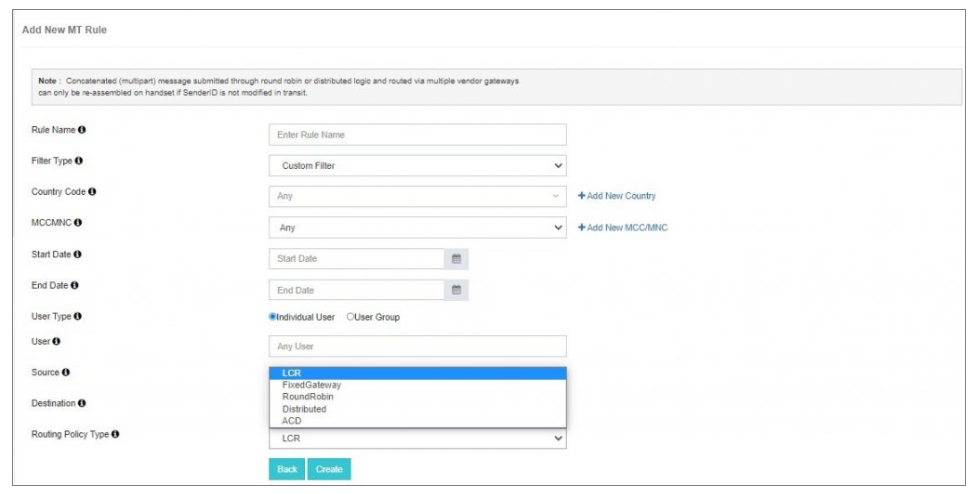Expand the Filter Type dropdown

(417, 166)
